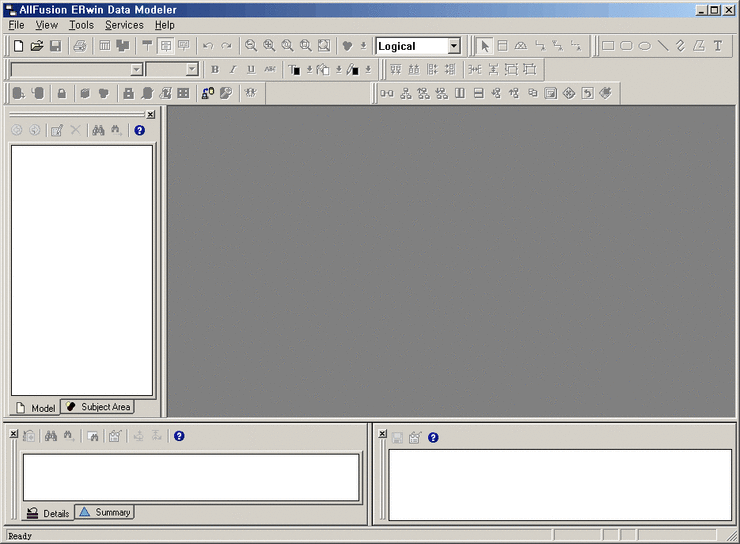This screenshot has height=544, width=740.
Task: Click the binoculars Find icon in model explorer
Action: tap(98, 130)
